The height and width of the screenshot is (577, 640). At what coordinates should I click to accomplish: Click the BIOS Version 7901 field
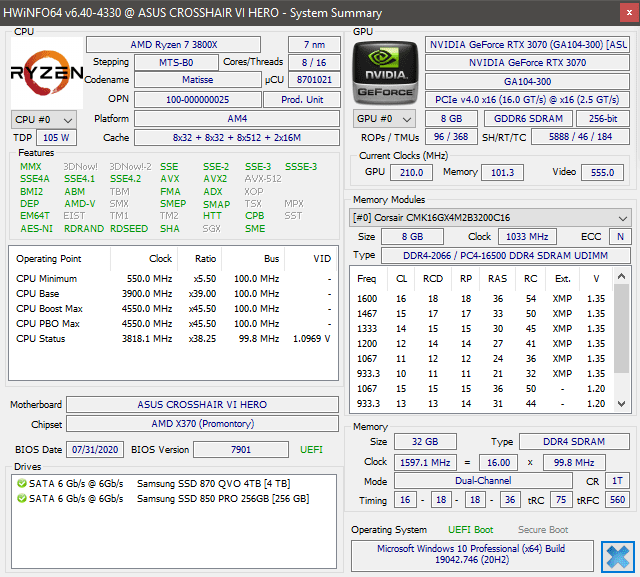pyautogui.click(x=241, y=450)
